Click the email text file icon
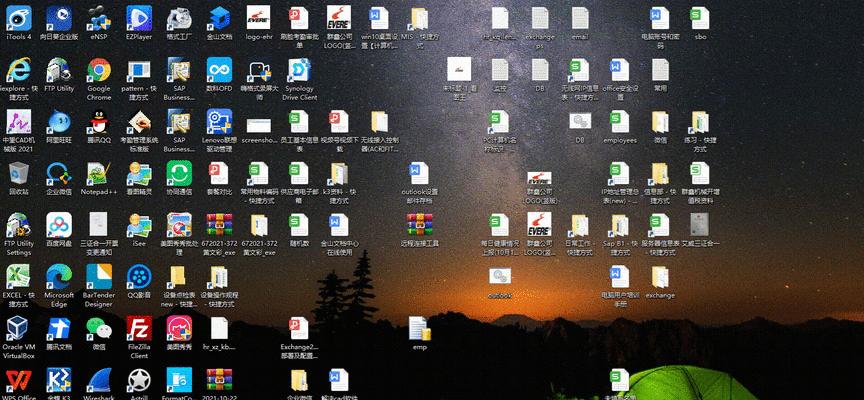This screenshot has width=864, height=400. (580, 18)
